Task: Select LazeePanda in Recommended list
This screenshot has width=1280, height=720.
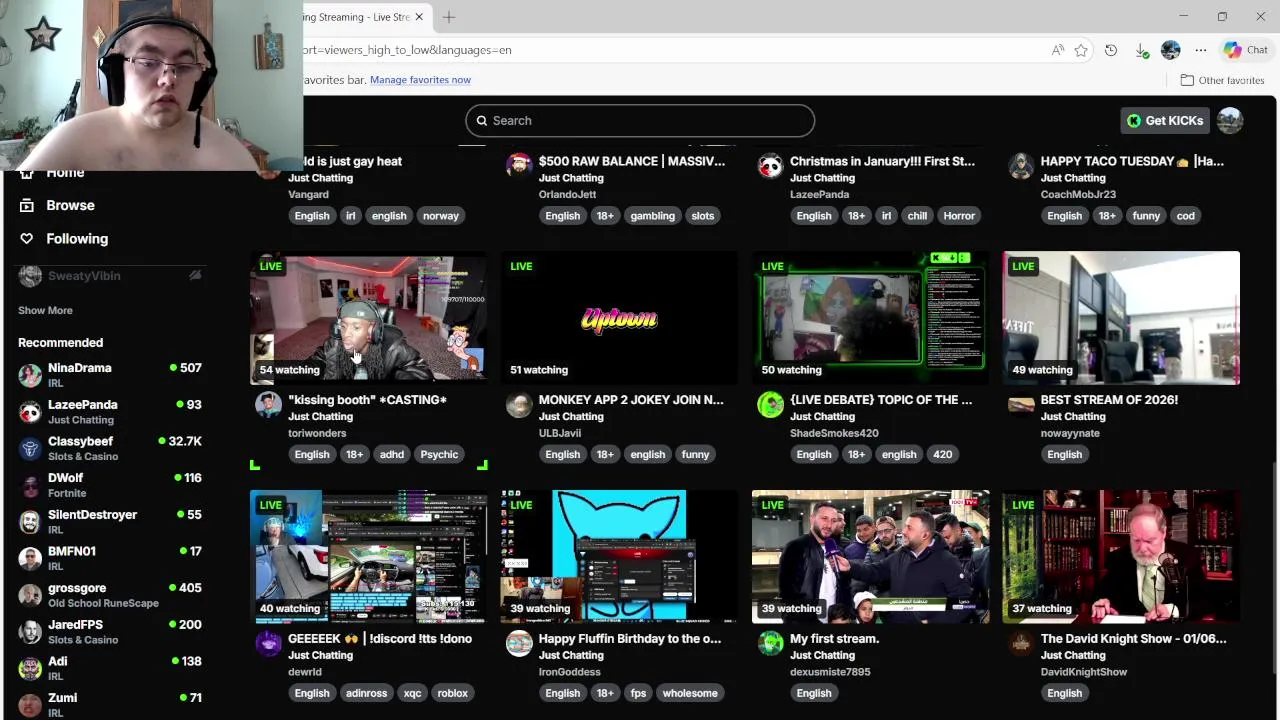Action: pos(110,411)
